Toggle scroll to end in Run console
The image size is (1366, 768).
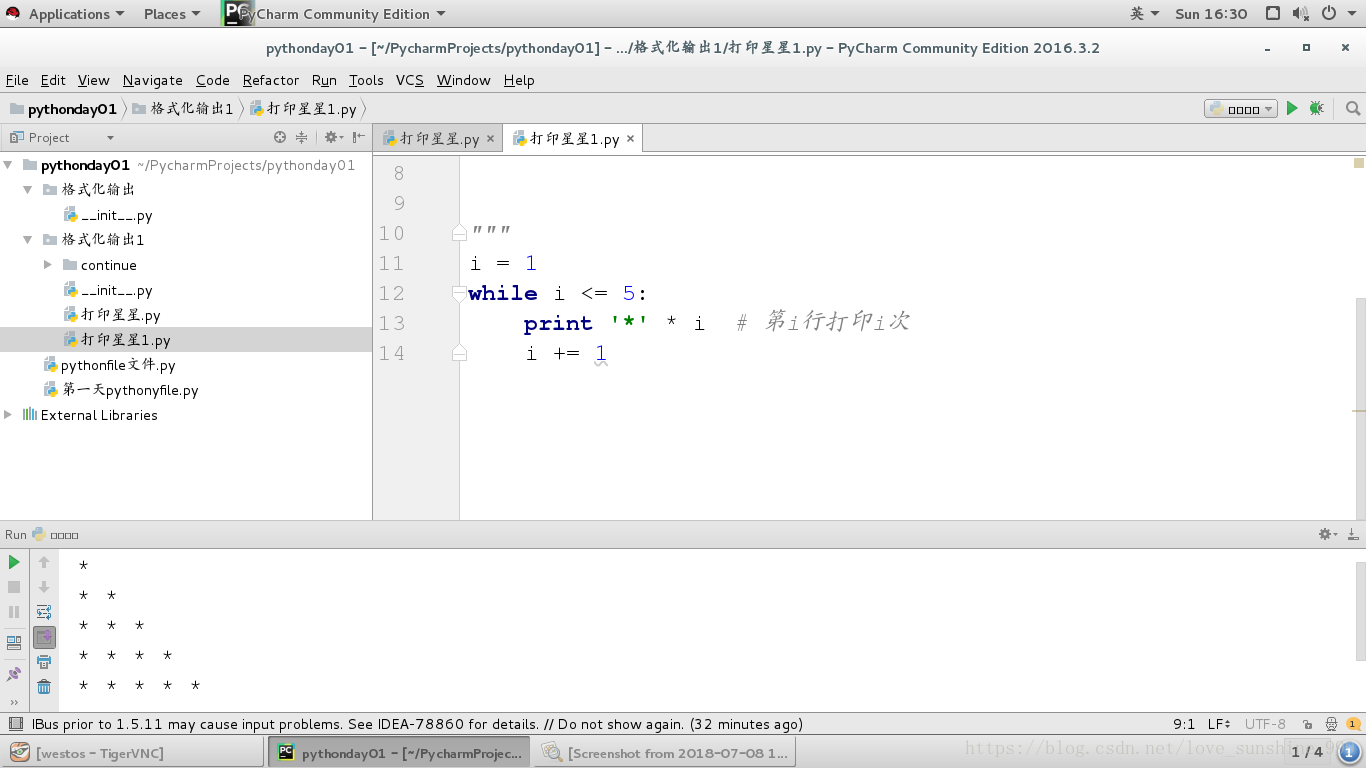click(x=44, y=637)
